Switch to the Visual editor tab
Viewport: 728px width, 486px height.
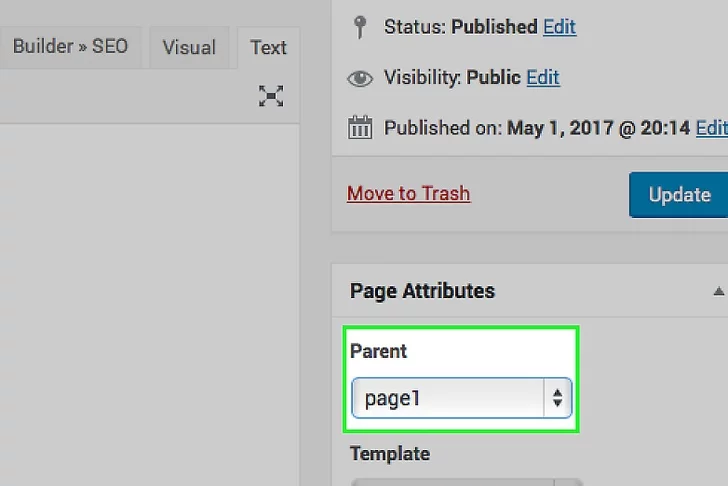[189, 47]
